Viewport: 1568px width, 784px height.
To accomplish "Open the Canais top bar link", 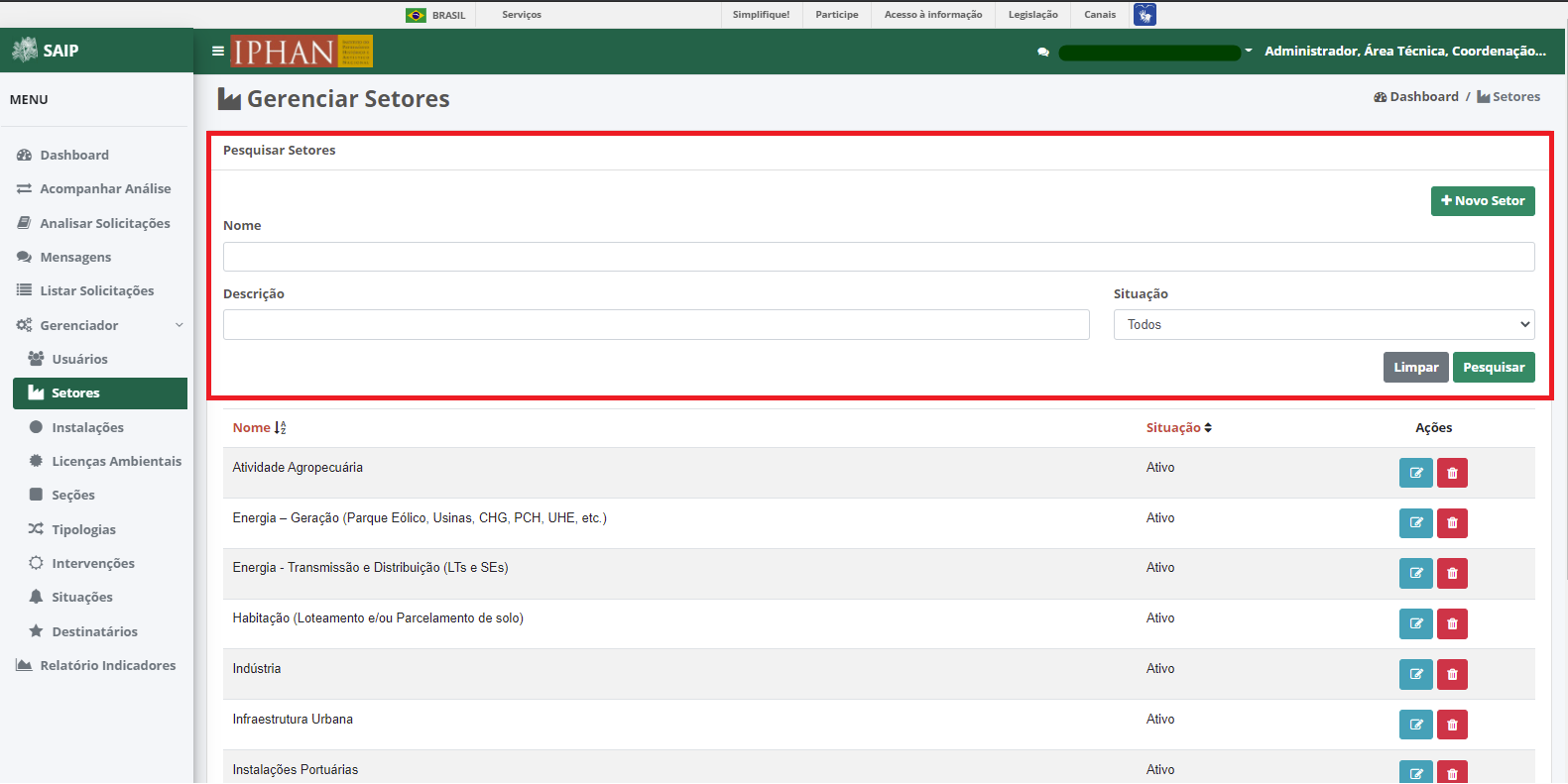I will (x=1100, y=15).
